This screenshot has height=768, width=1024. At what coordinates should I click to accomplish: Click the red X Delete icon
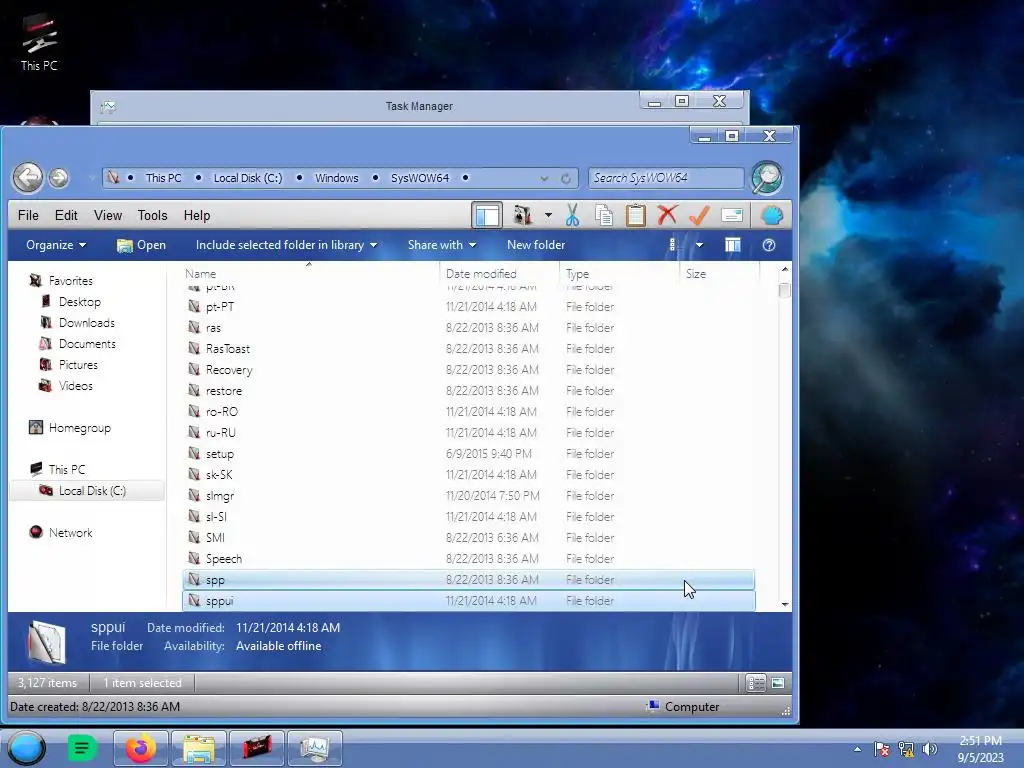pos(667,215)
